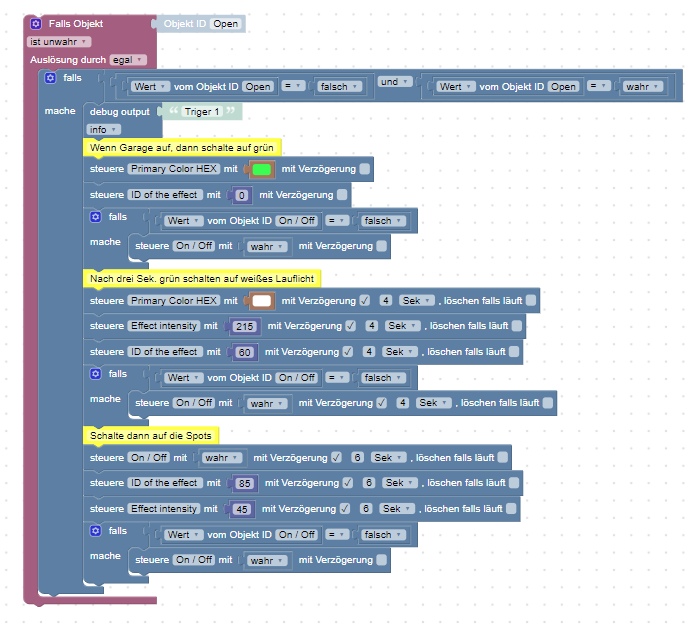The image size is (693, 627).
Task: Toggle mit Verzögerung on ID of the effect 0 row
Action: (x=342, y=195)
